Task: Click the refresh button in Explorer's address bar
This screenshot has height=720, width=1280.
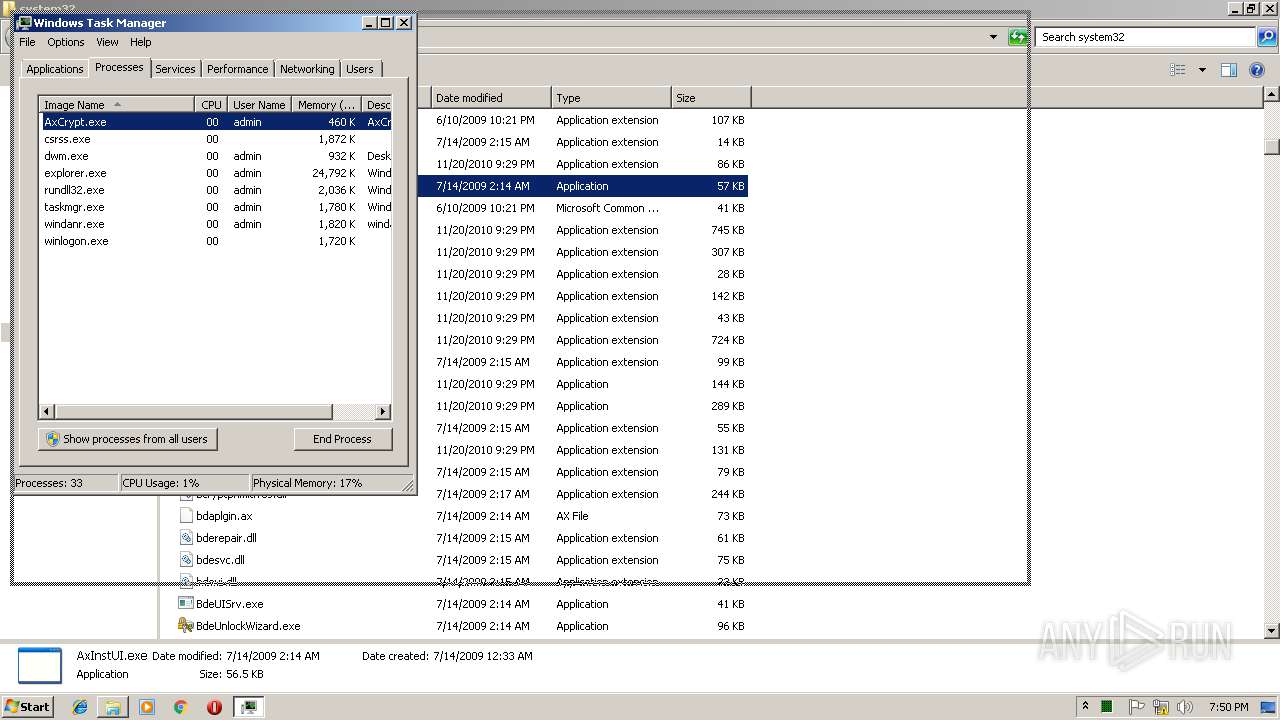Action: point(1018,37)
